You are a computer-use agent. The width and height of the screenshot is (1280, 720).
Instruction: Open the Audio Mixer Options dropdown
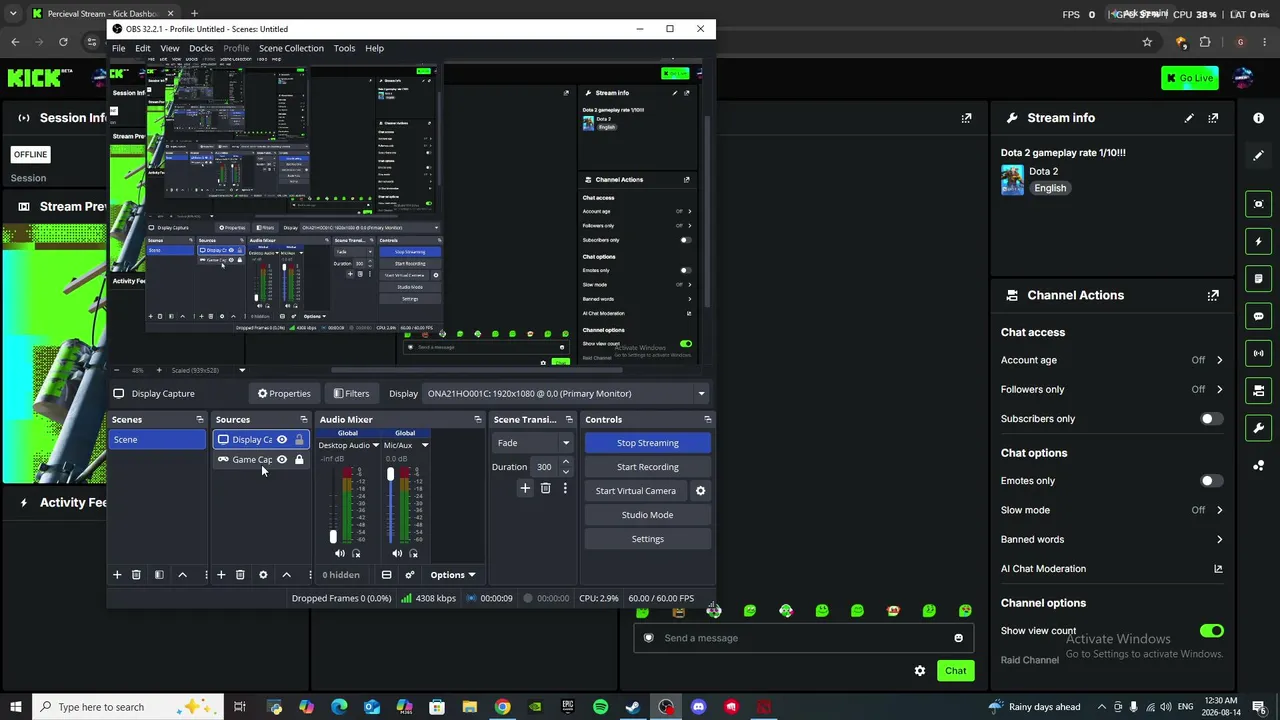(452, 575)
